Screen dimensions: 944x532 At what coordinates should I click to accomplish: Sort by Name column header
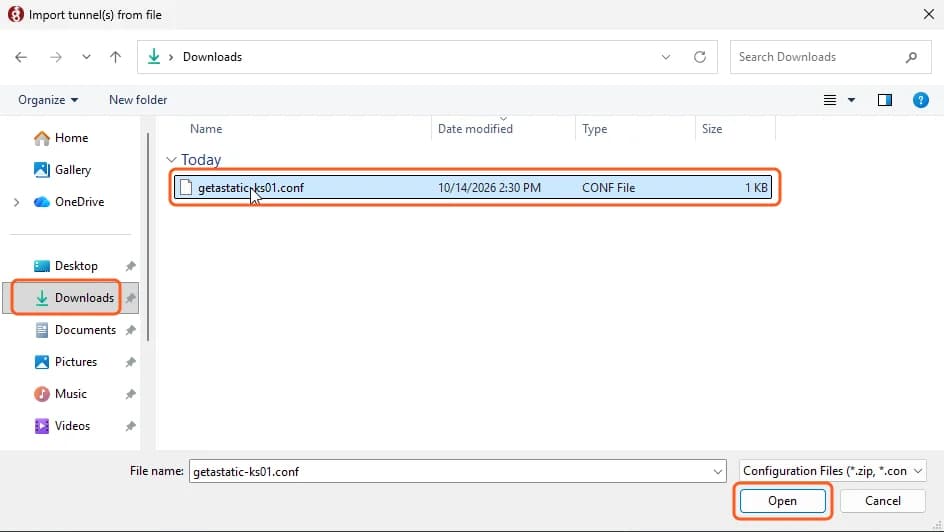click(206, 129)
